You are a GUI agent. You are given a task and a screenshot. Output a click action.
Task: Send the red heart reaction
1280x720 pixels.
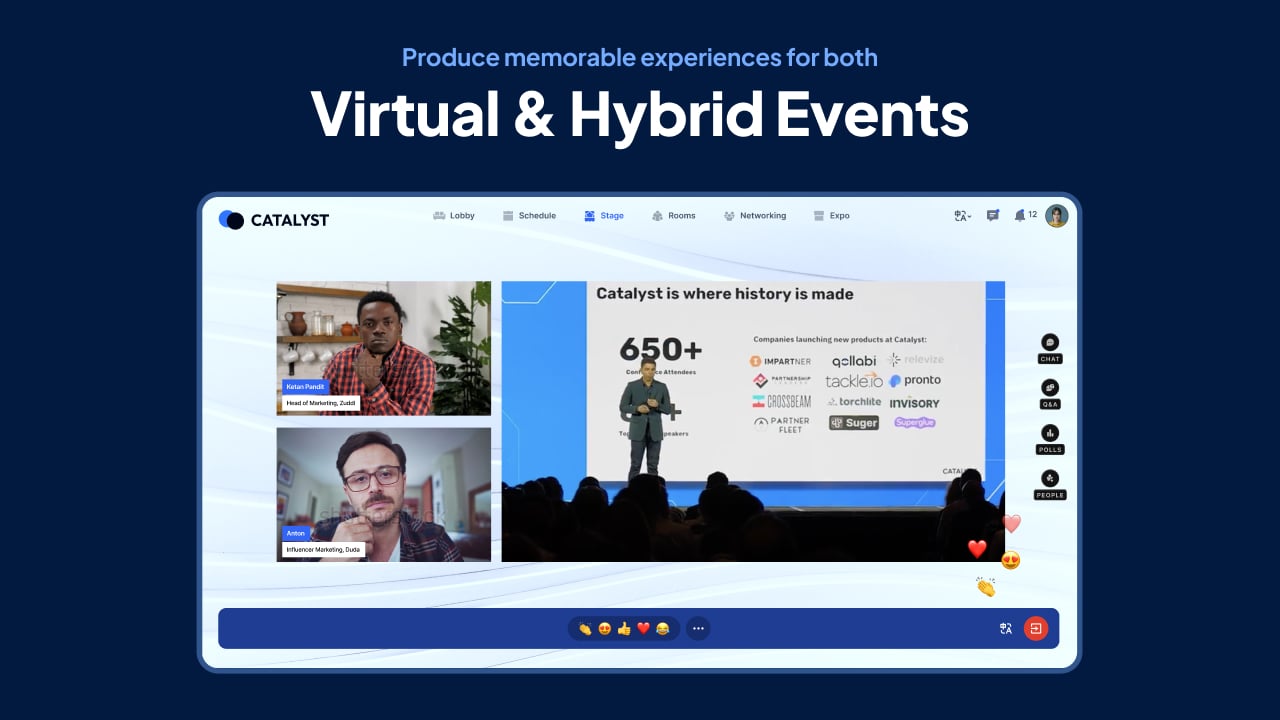tap(643, 629)
